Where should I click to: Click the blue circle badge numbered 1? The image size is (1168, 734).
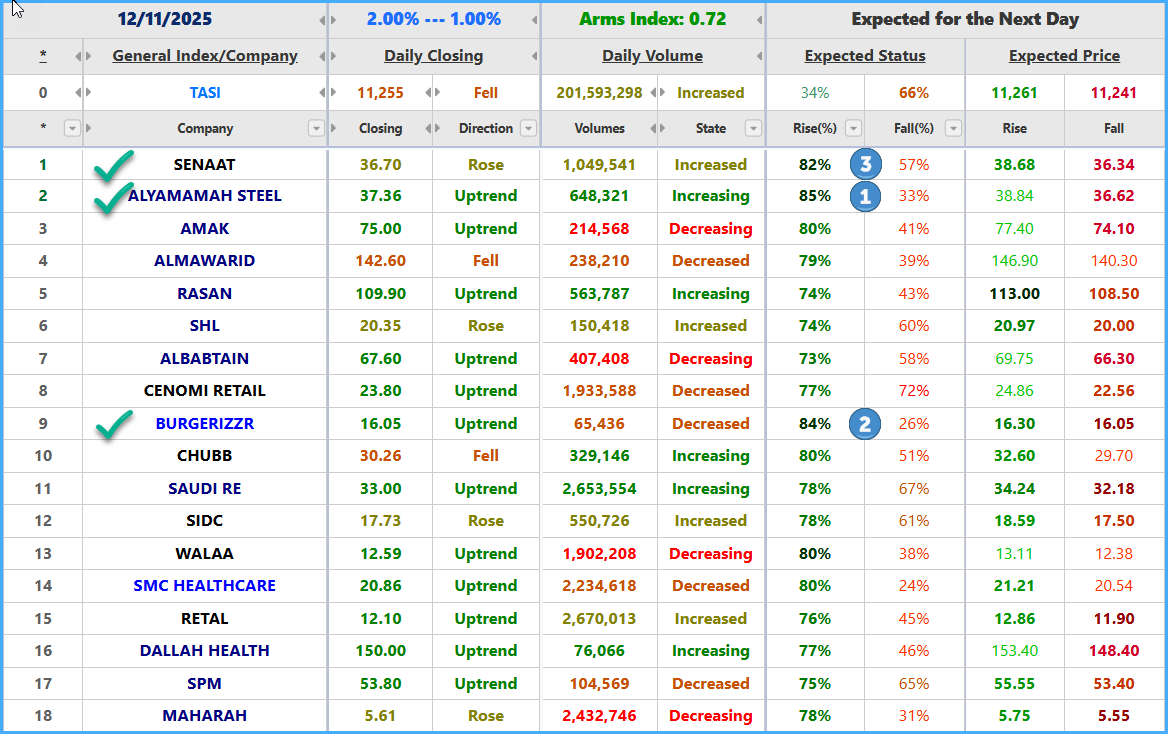coord(865,196)
